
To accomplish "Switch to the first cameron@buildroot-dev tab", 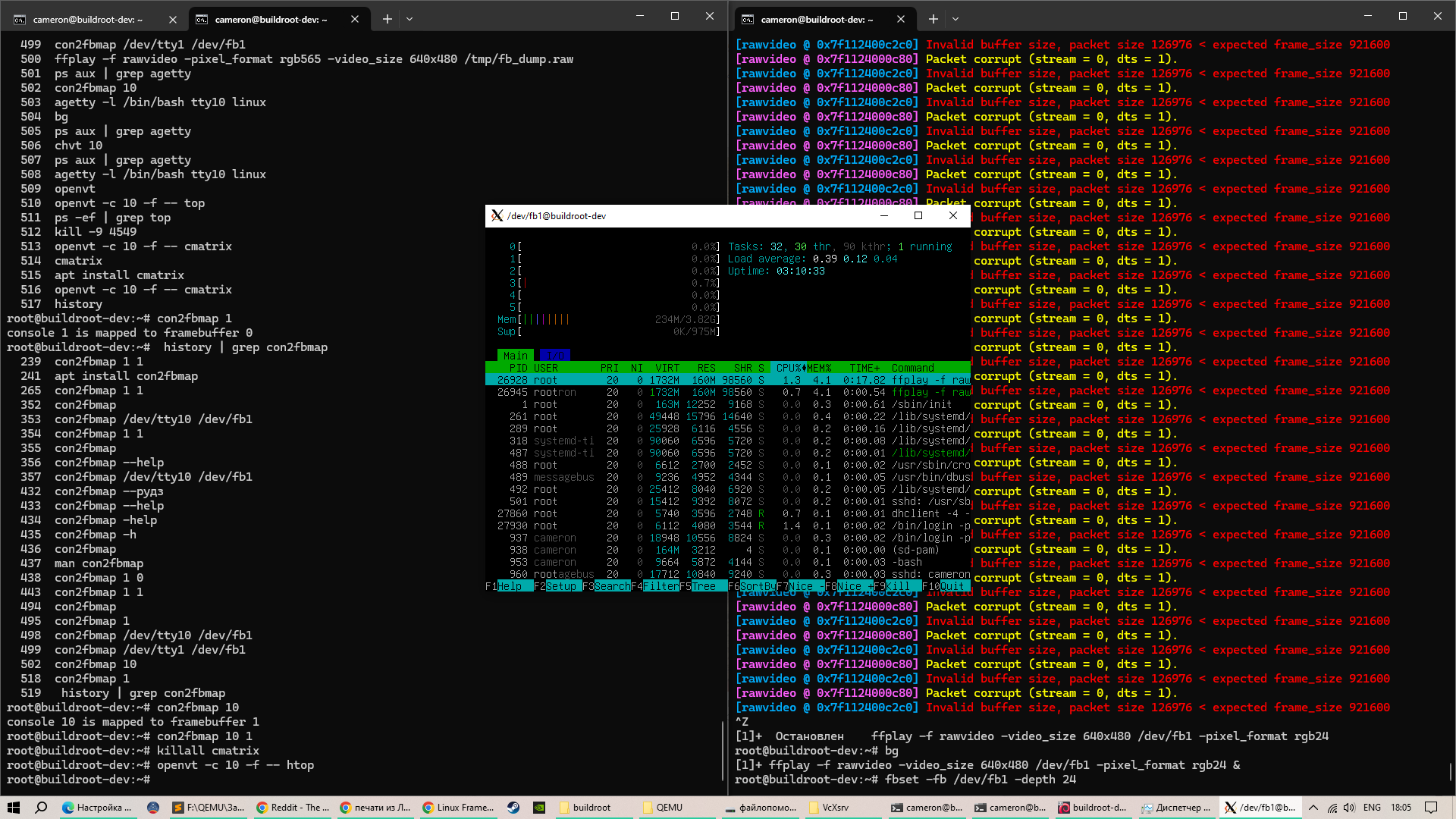I will pos(87,19).
